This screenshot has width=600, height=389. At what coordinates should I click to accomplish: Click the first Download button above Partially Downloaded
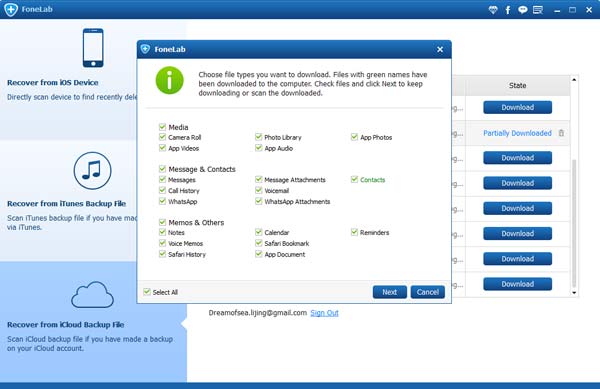[x=517, y=107]
